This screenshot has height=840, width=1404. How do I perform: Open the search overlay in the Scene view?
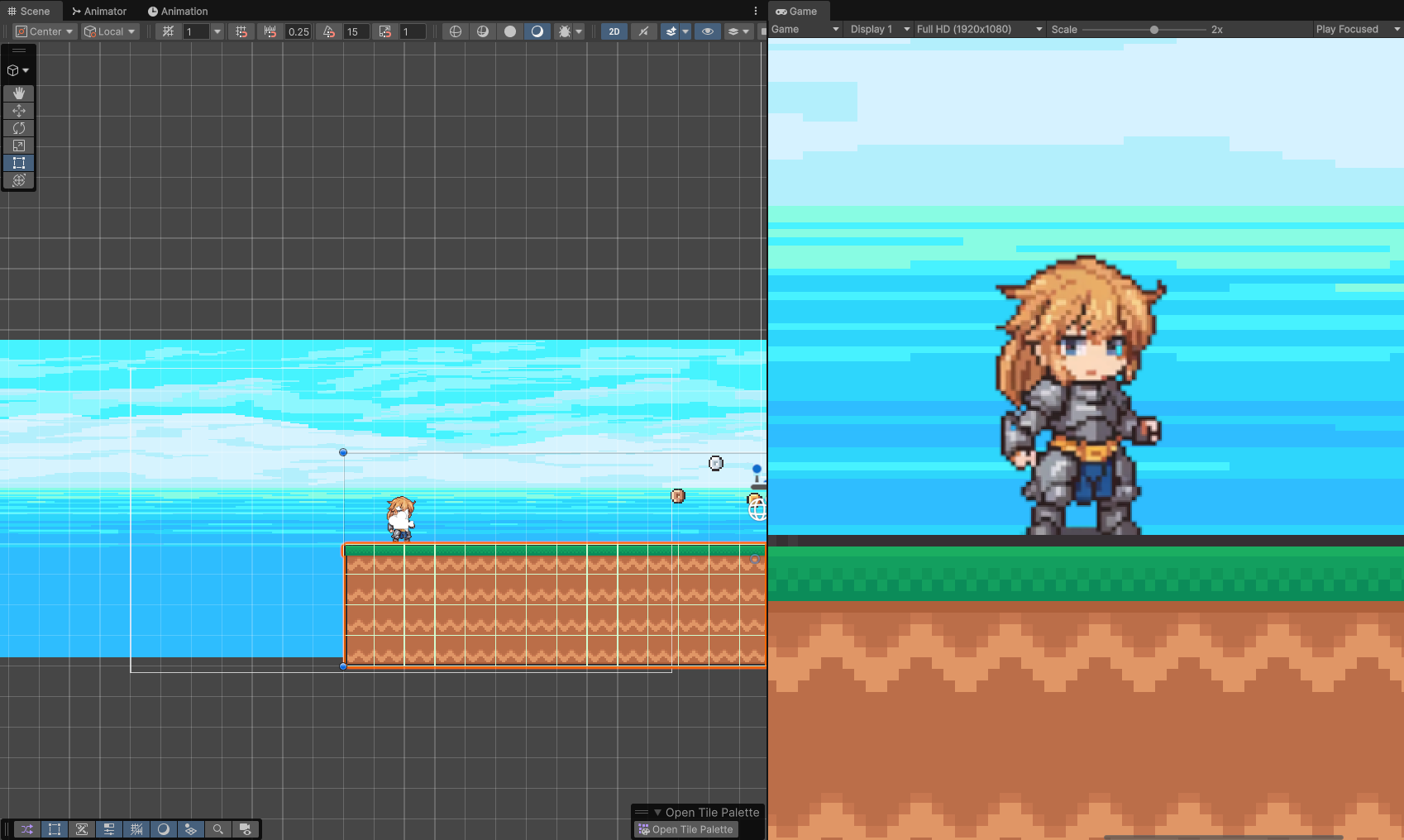[218, 829]
